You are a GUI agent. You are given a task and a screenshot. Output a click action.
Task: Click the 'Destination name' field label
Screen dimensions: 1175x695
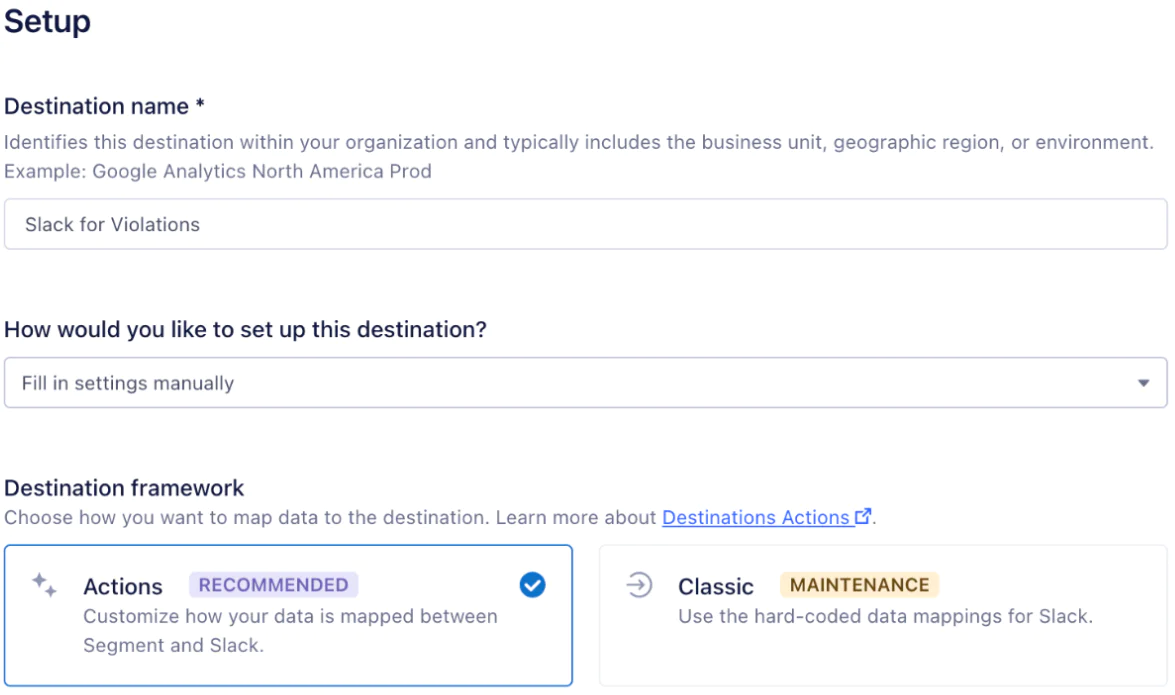(x=97, y=106)
